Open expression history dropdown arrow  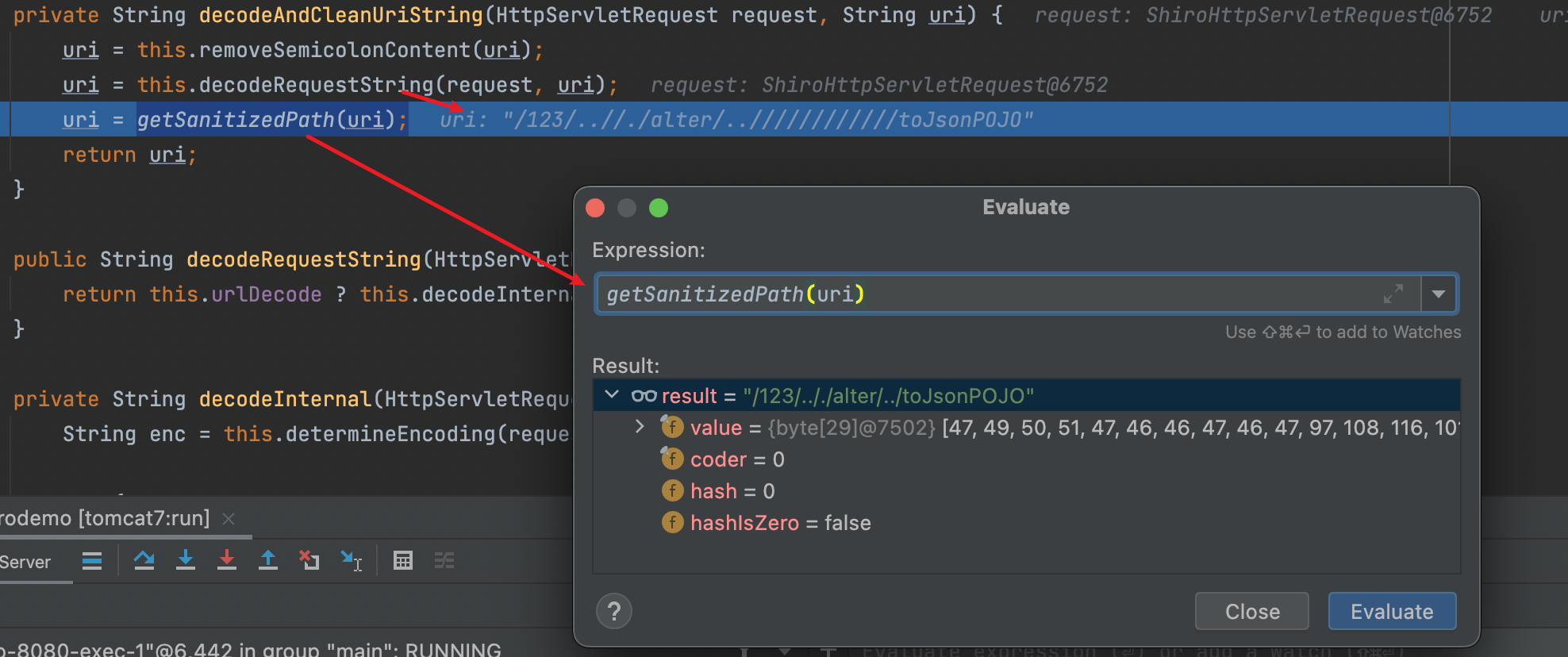pos(1439,294)
